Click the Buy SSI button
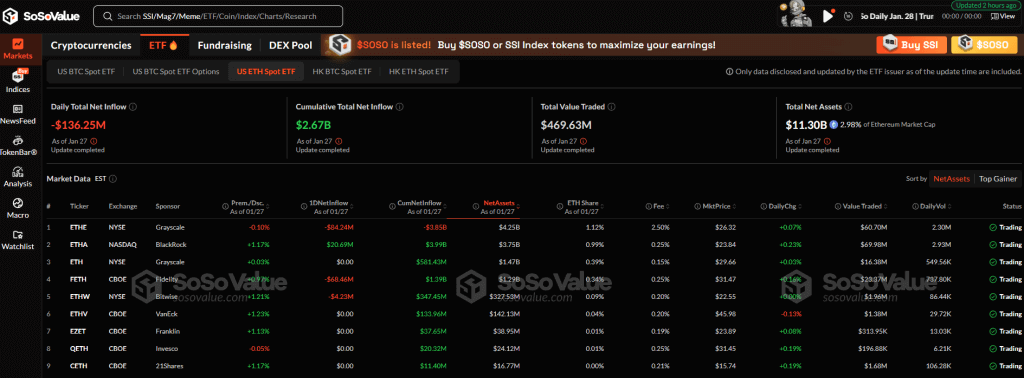The width and height of the screenshot is (1024, 378). pos(912,45)
